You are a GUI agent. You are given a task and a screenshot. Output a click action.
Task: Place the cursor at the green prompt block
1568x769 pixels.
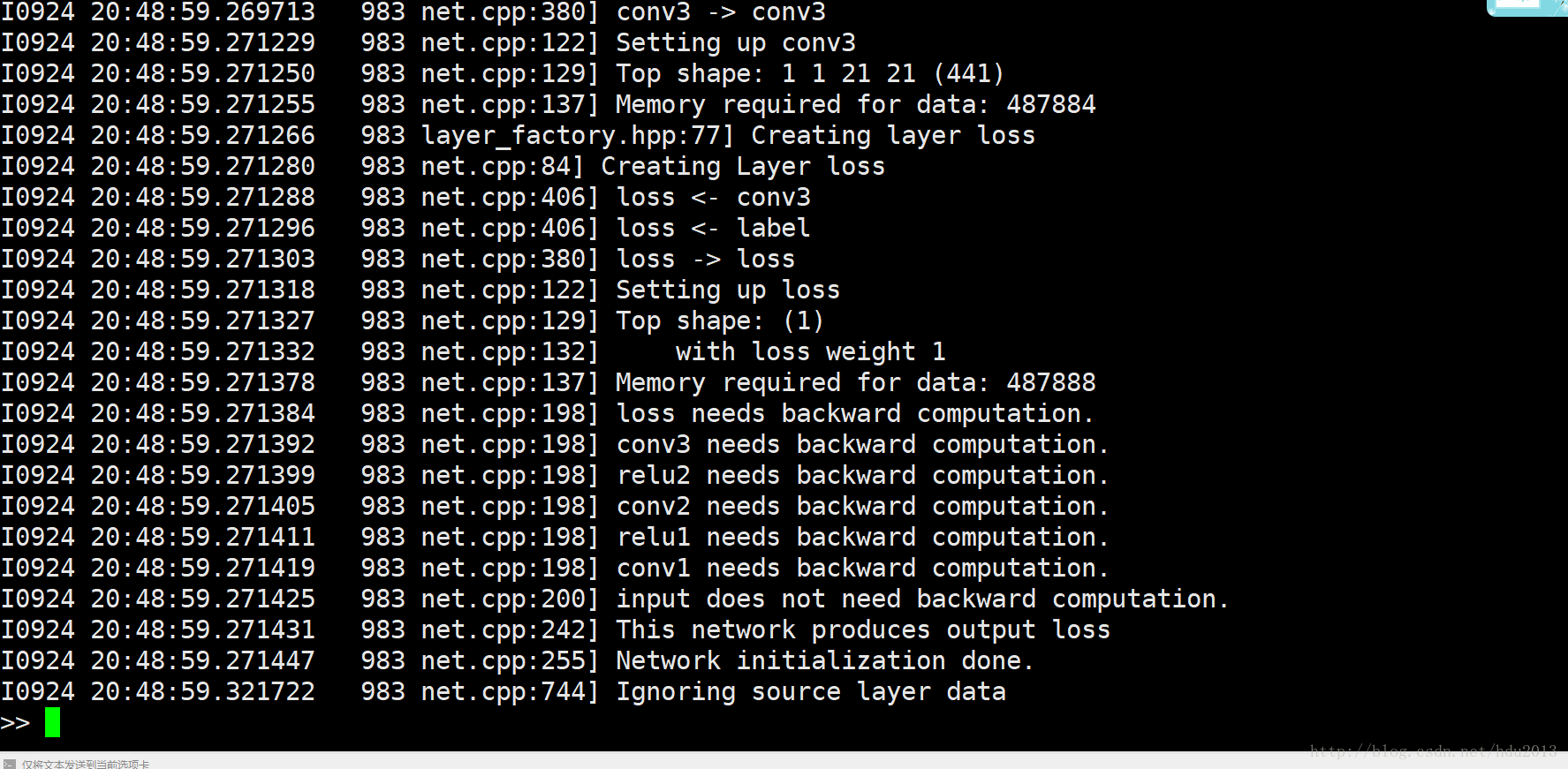tap(53, 722)
